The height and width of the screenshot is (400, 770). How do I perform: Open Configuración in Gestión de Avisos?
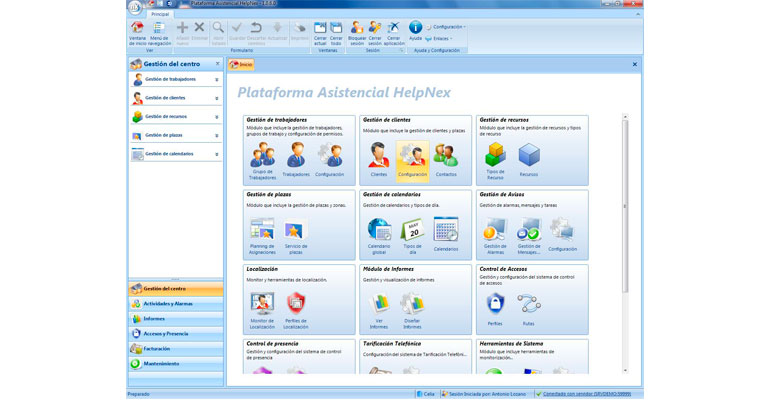click(562, 234)
